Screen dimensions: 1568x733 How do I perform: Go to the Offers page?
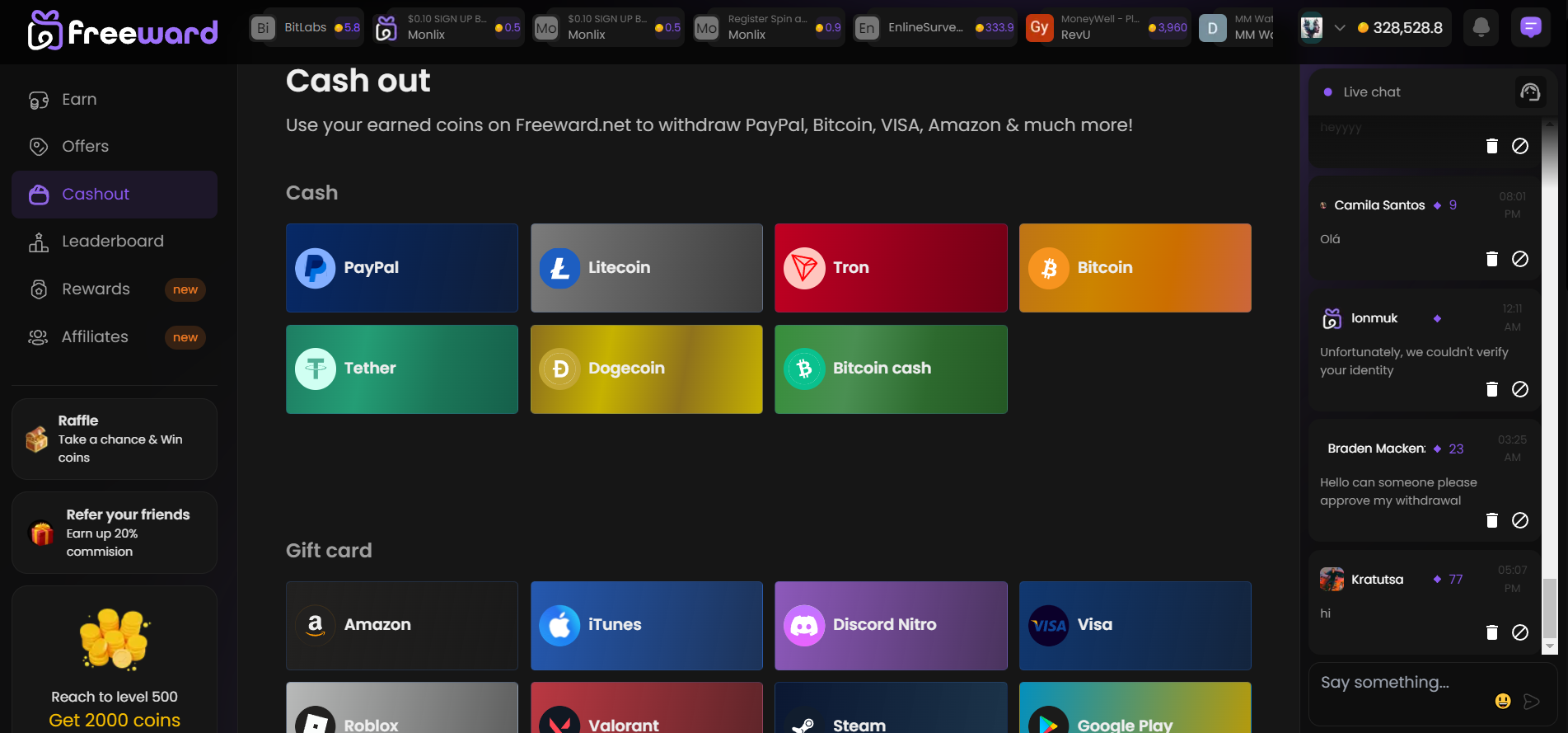pyautogui.click(x=115, y=147)
